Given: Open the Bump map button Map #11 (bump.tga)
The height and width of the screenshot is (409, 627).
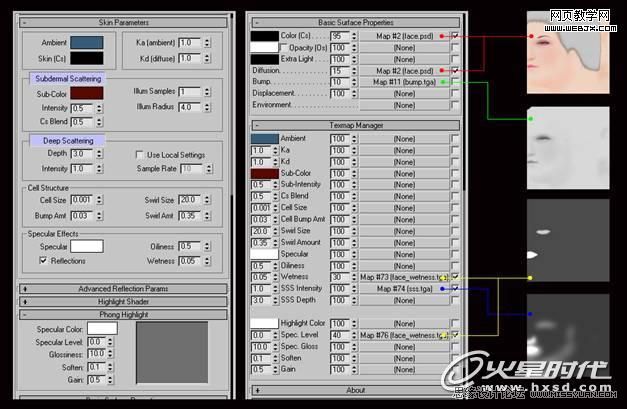Looking at the screenshot, I should click(x=404, y=82).
